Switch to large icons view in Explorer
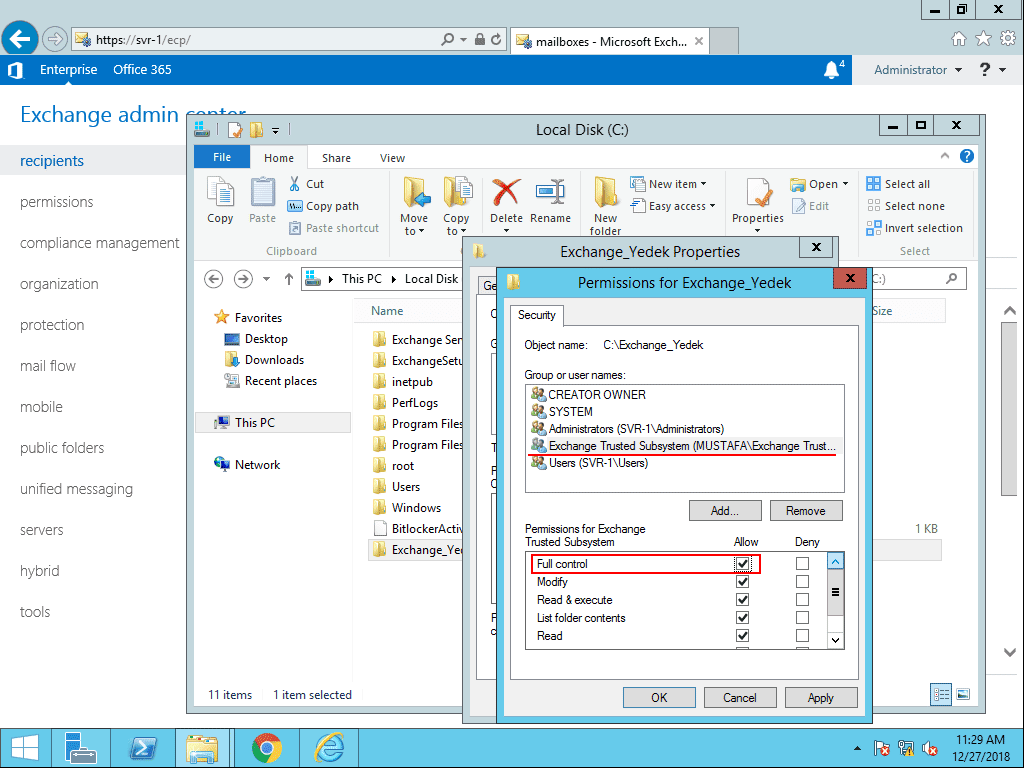Viewport: 1024px width, 768px height. tap(963, 694)
